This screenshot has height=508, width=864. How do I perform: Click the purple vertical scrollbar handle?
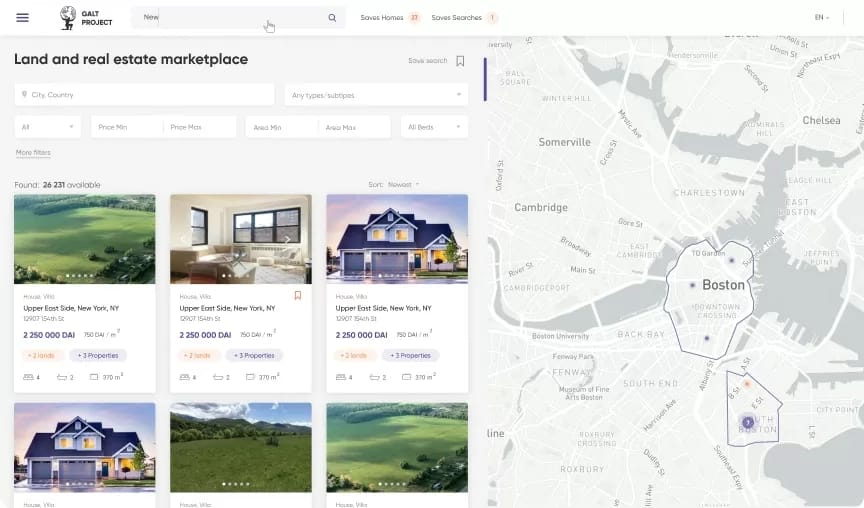[x=485, y=79]
